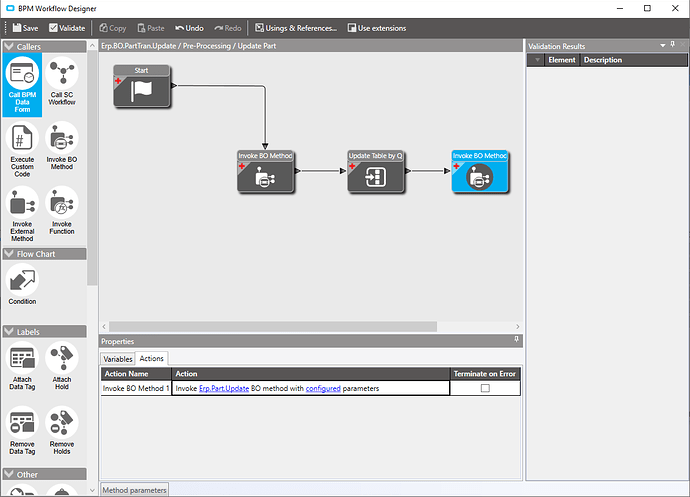Open the Validation Results panel dropdown arrow

663,46
